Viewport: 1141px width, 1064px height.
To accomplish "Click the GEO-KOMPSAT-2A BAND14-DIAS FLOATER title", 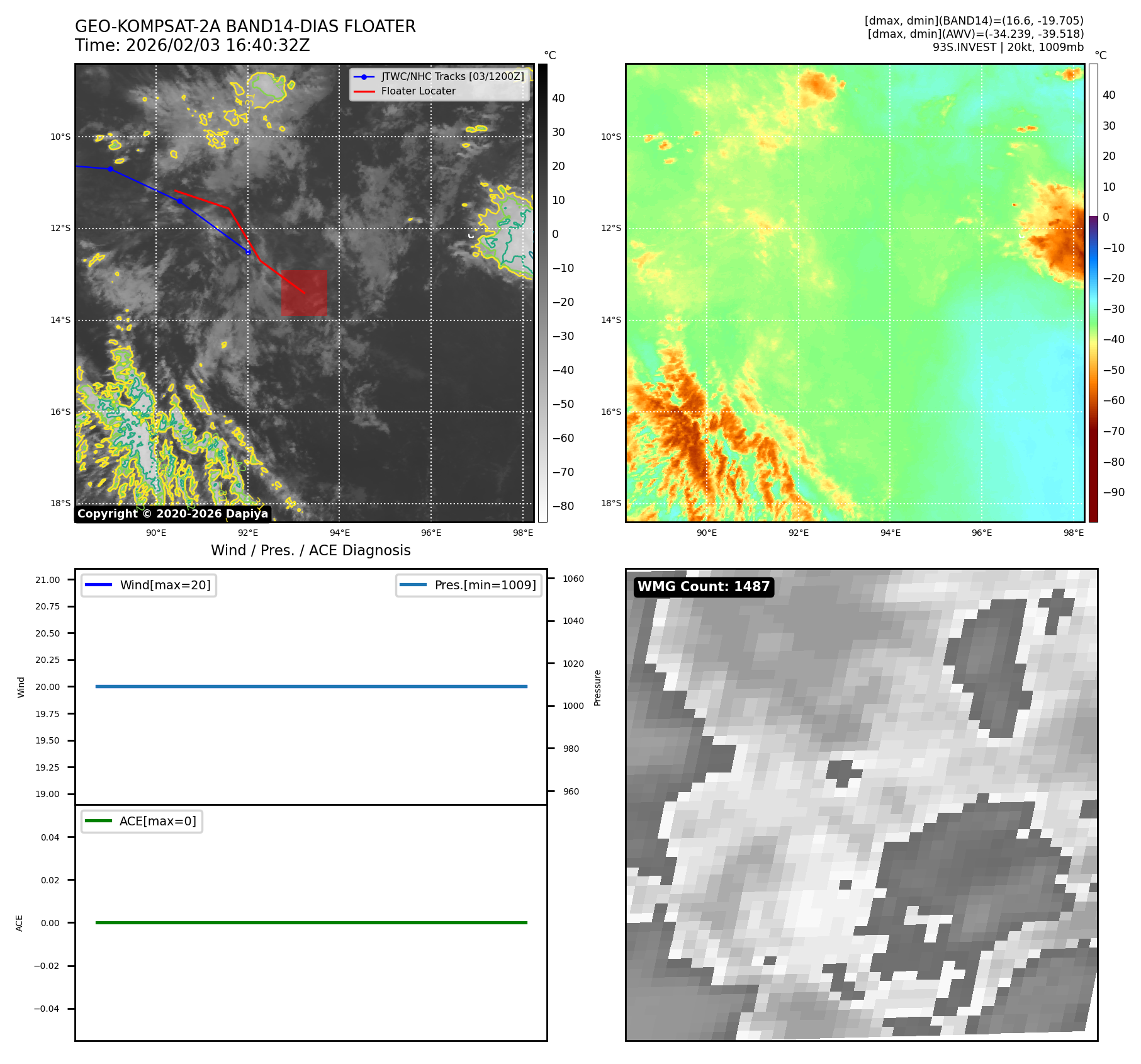I will click(x=245, y=26).
